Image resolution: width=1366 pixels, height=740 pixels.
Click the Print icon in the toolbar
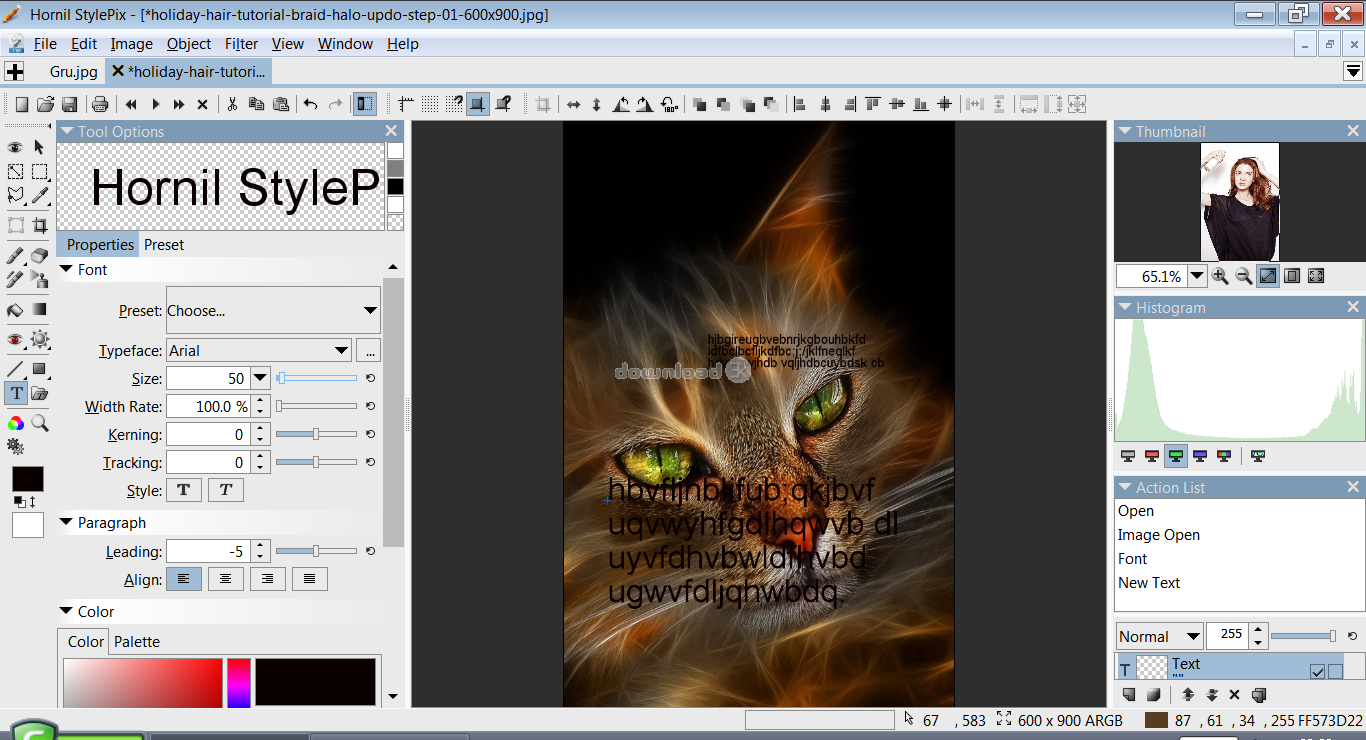pos(100,104)
